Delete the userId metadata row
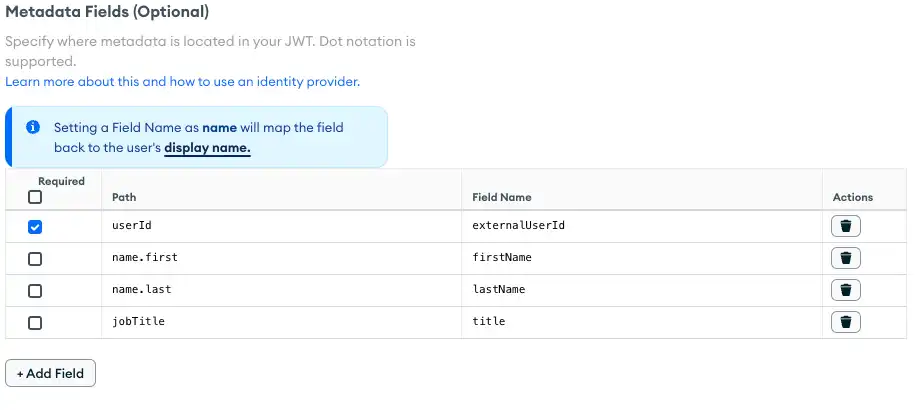 (x=845, y=226)
